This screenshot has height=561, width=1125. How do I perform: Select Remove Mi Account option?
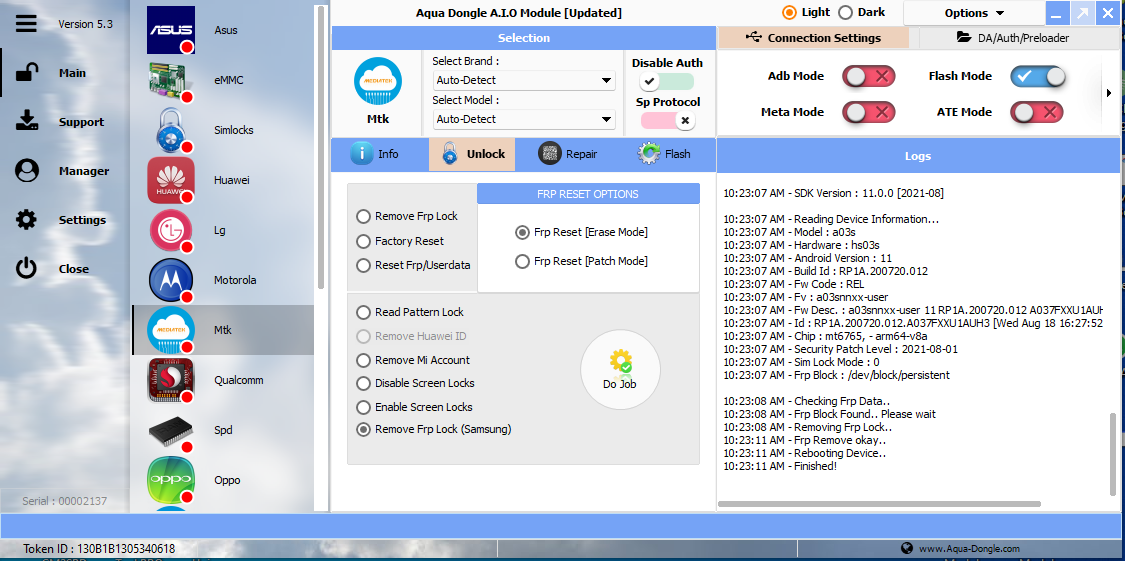(x=413, y=360)
